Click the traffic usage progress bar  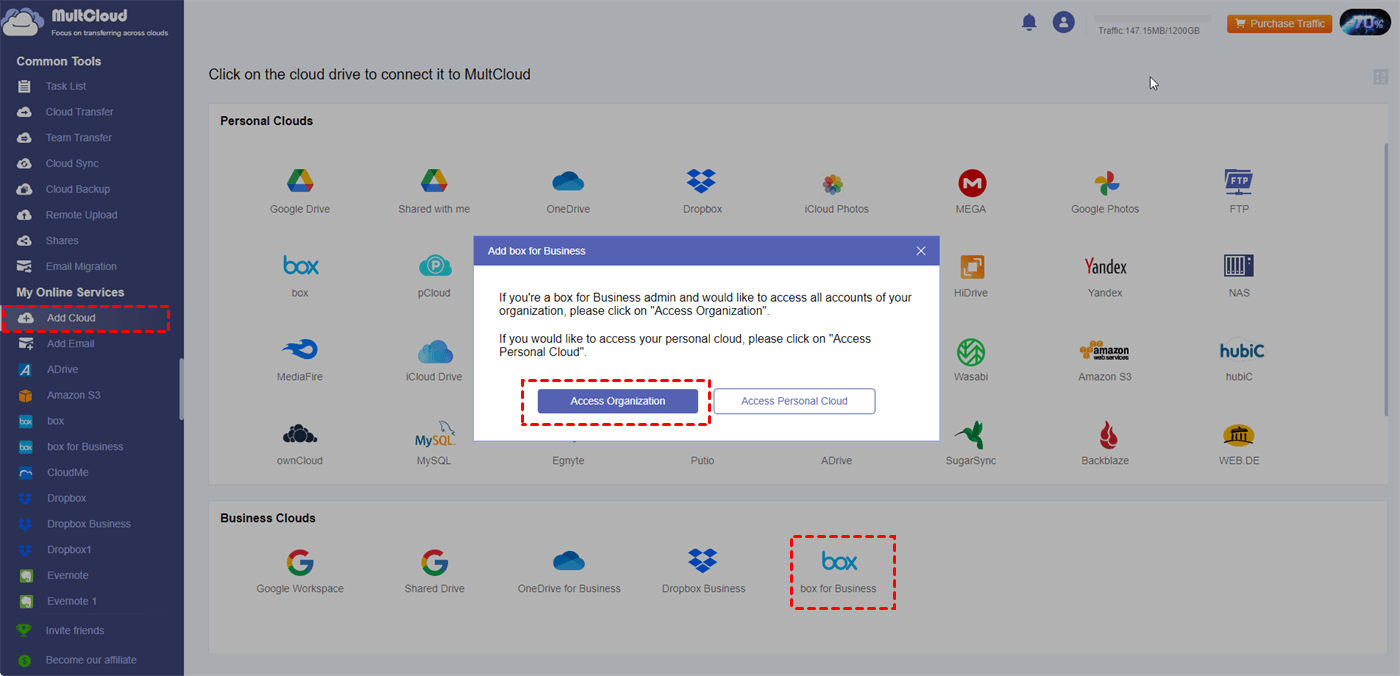point(1153,18)
